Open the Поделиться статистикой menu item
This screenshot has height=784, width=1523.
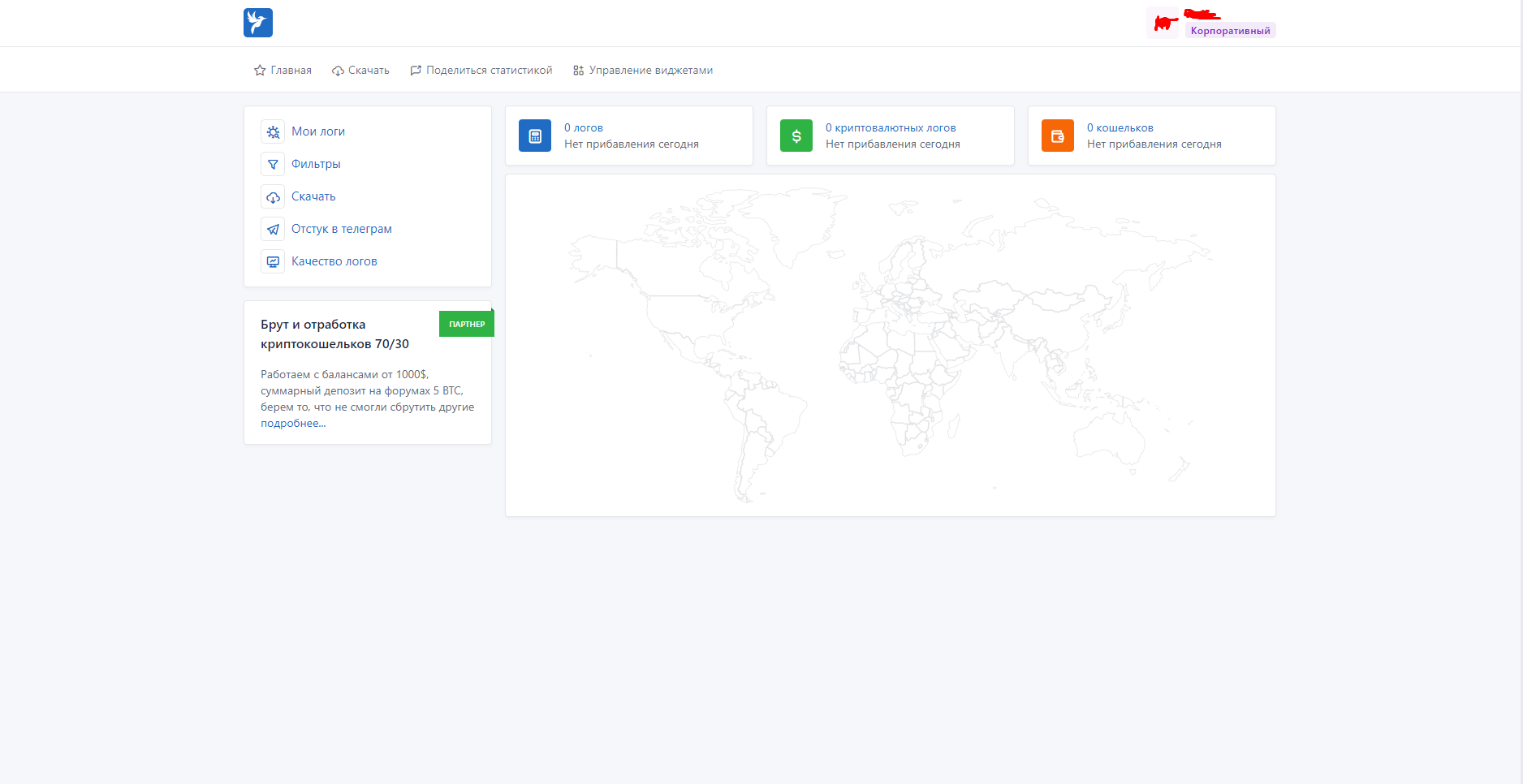[x=481, y=71]
